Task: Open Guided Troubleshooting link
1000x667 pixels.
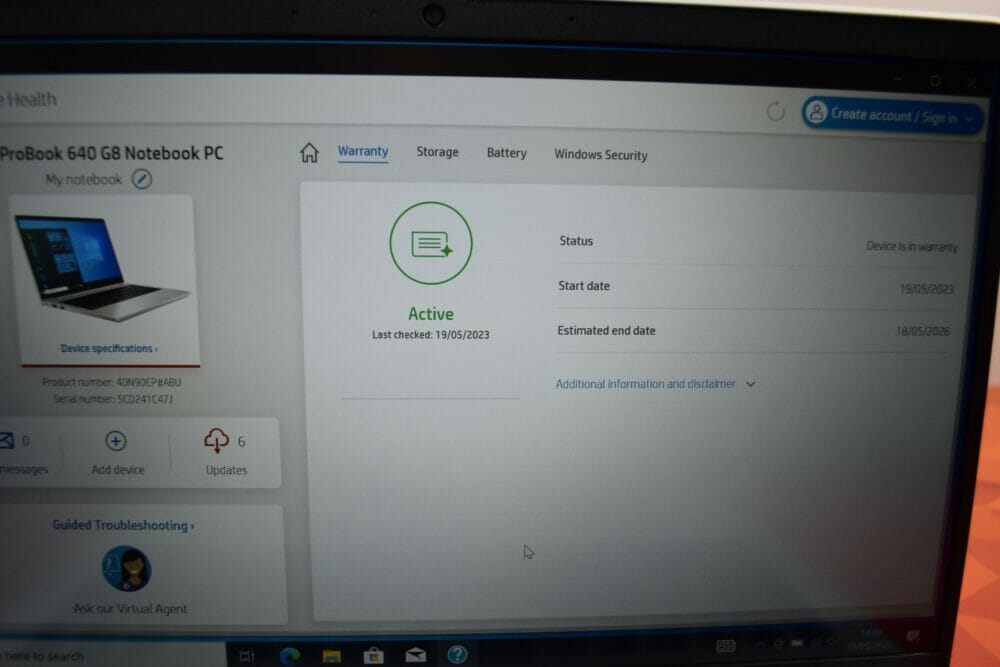Action: 123,525
